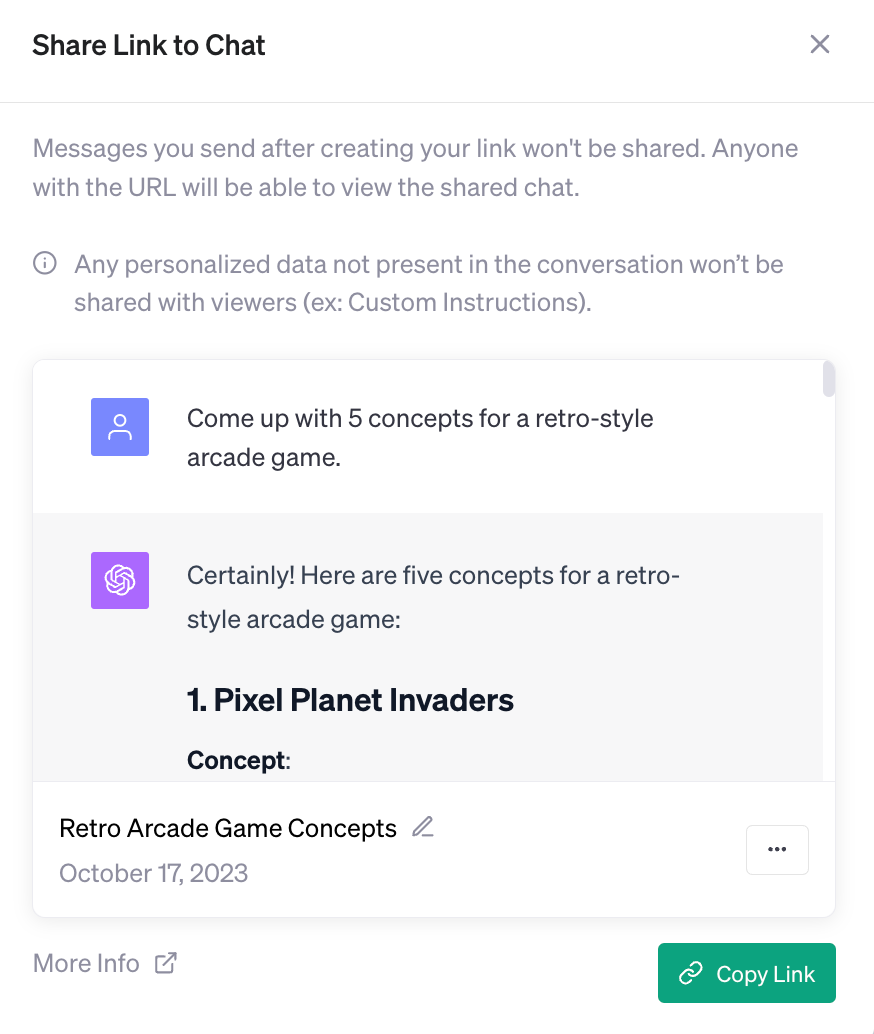Viewport: 874px width, 1034px height.
Task: Click the user avatar icon
Action: (120, 427)
